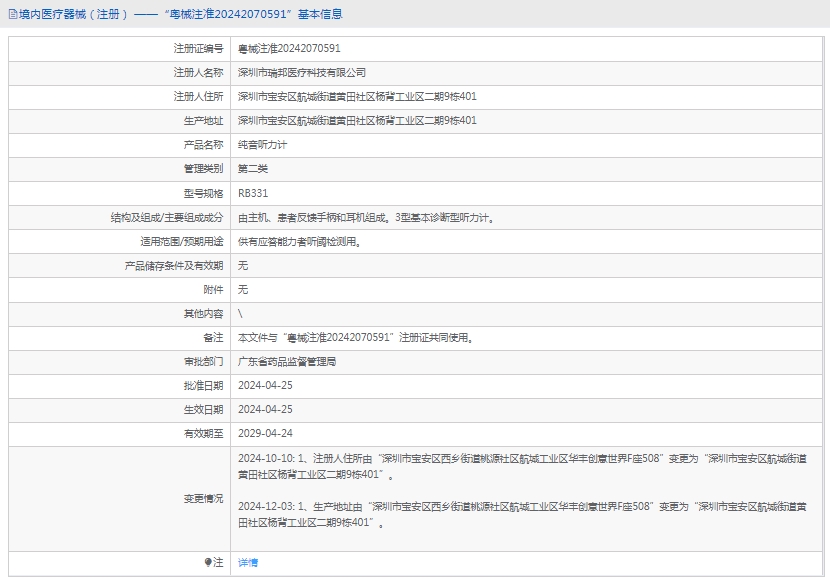Click approval department 广东省药品监督管理局
Viewport: 830px width, 580px height.
(x=287, y=362)
